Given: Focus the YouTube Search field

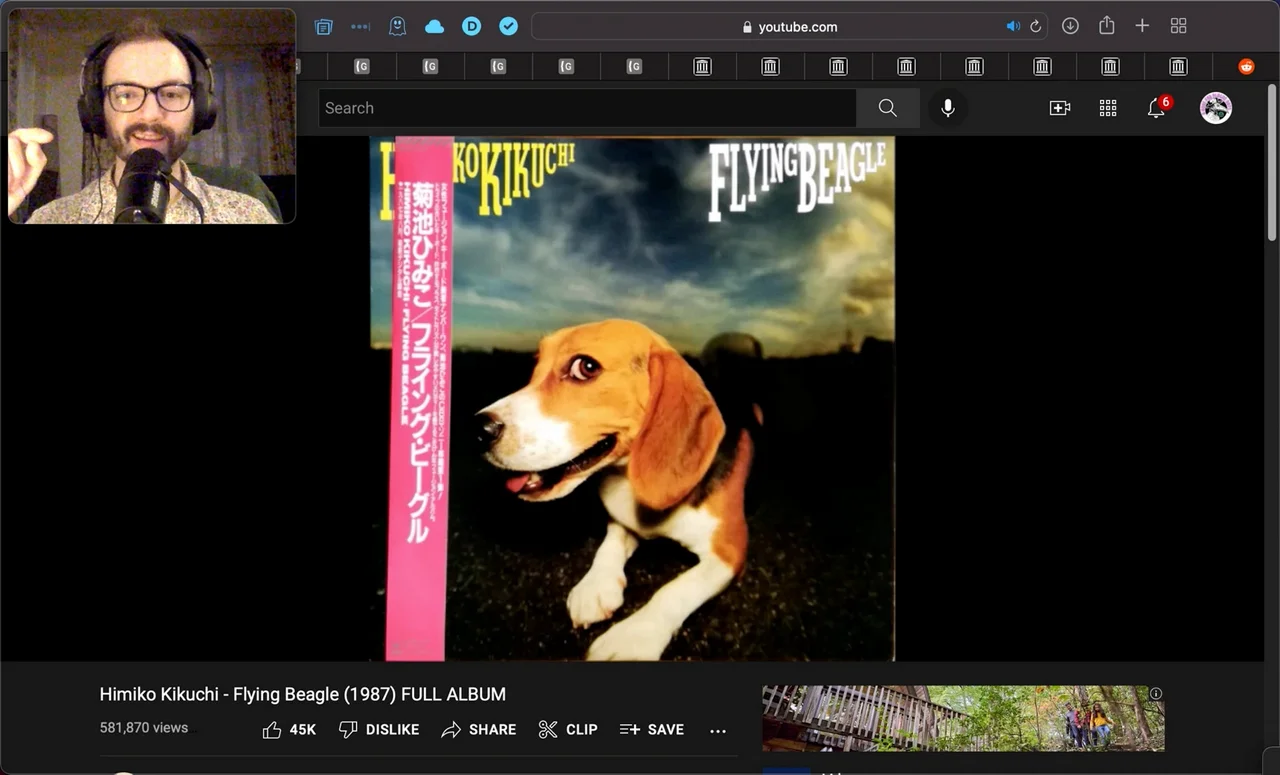Looking at the screenshot, I should coord(588,108).
